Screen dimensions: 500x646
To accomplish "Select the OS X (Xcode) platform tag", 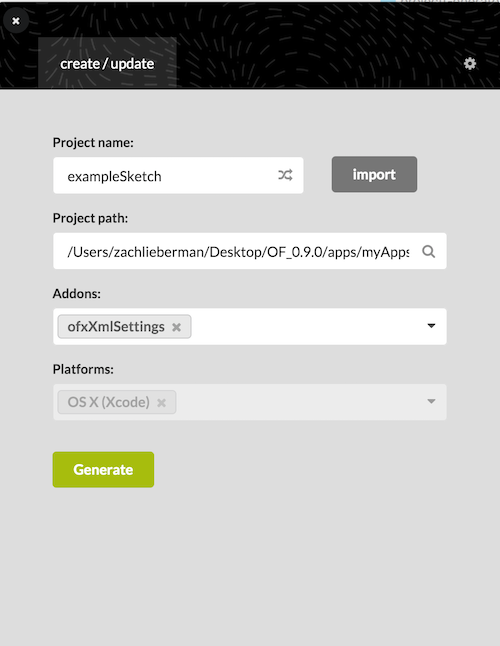I will [x=109, y=402].
